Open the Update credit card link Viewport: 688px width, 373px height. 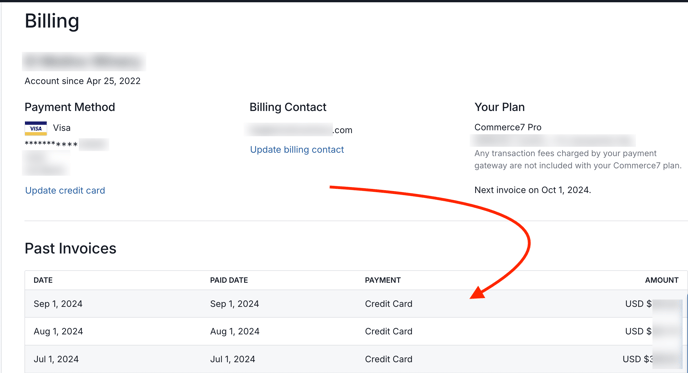point(65,190)
